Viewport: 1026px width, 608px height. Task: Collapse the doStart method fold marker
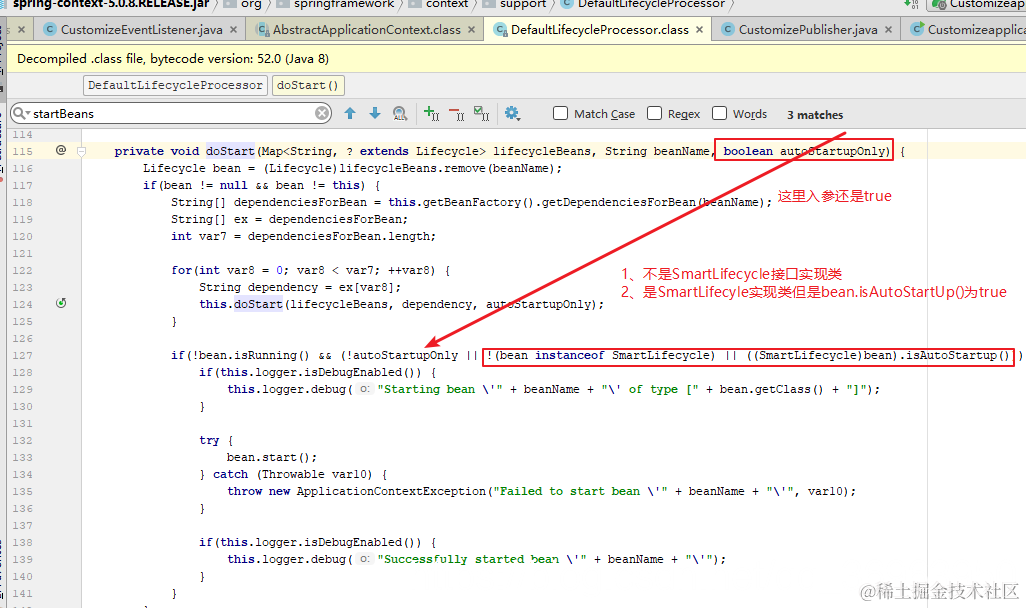(x=82, y=151)
